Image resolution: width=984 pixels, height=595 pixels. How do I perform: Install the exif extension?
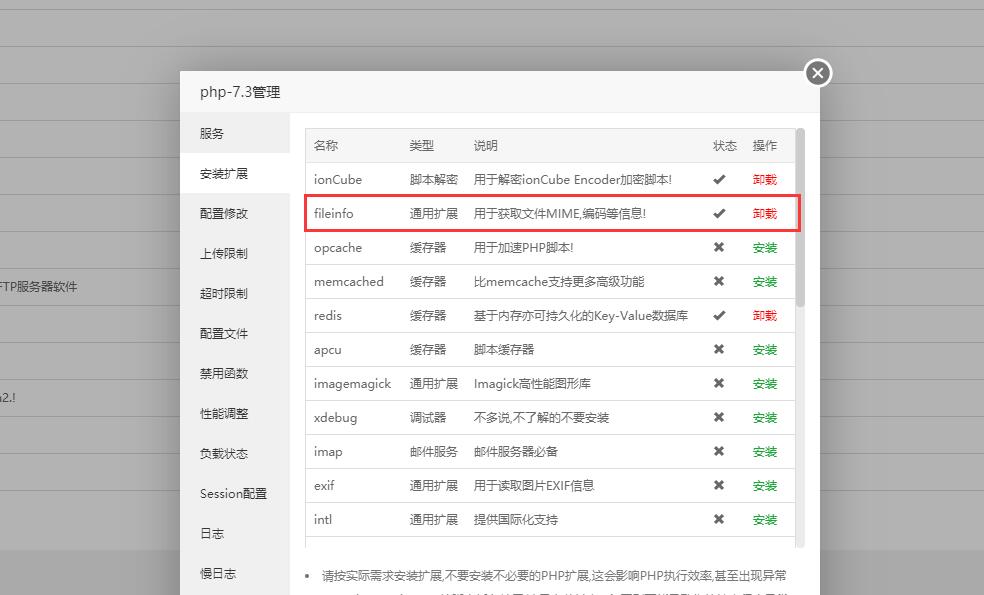[764, 486]
